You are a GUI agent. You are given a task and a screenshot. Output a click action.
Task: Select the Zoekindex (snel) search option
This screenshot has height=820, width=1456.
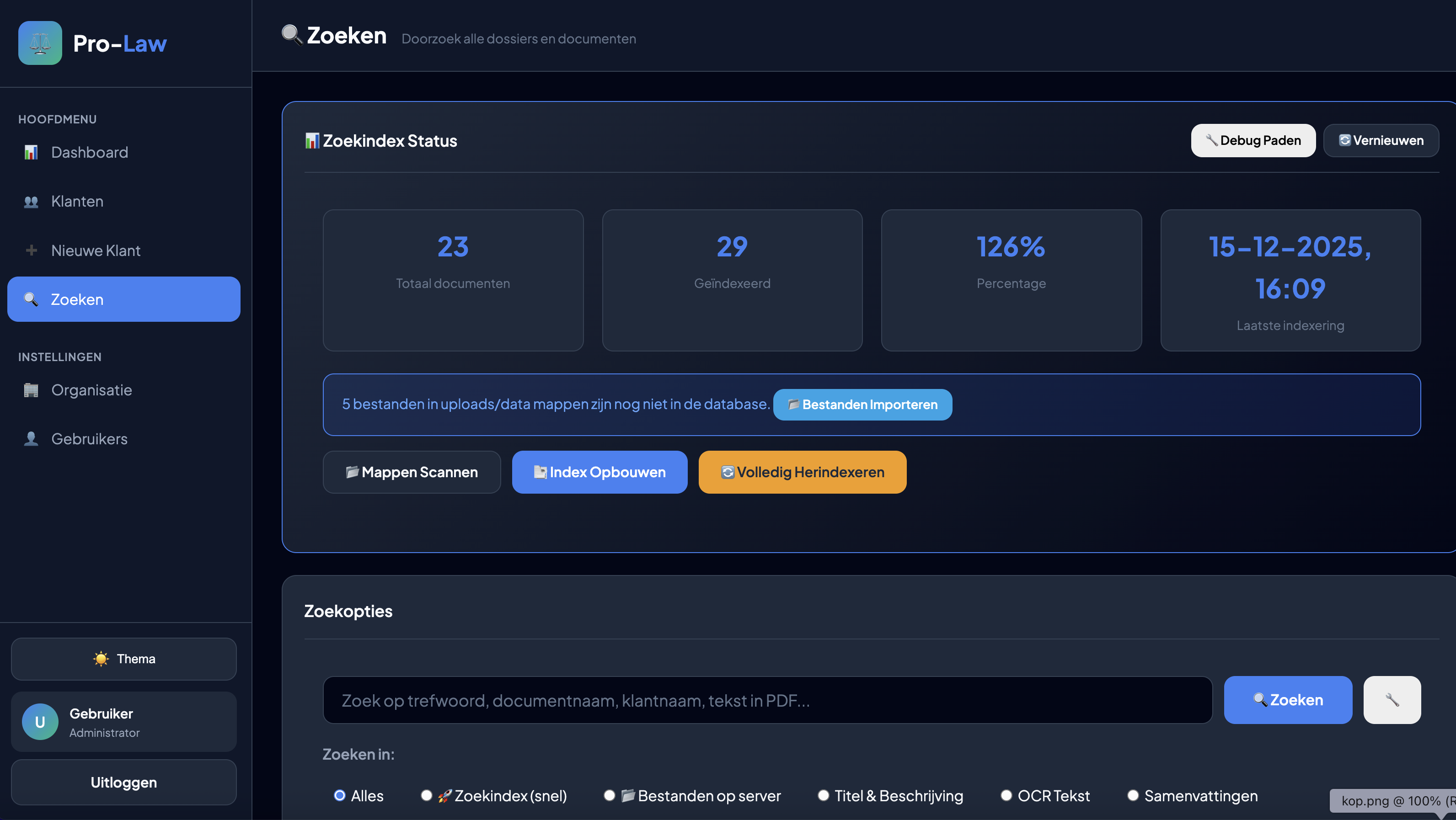[x=427, y=795]
